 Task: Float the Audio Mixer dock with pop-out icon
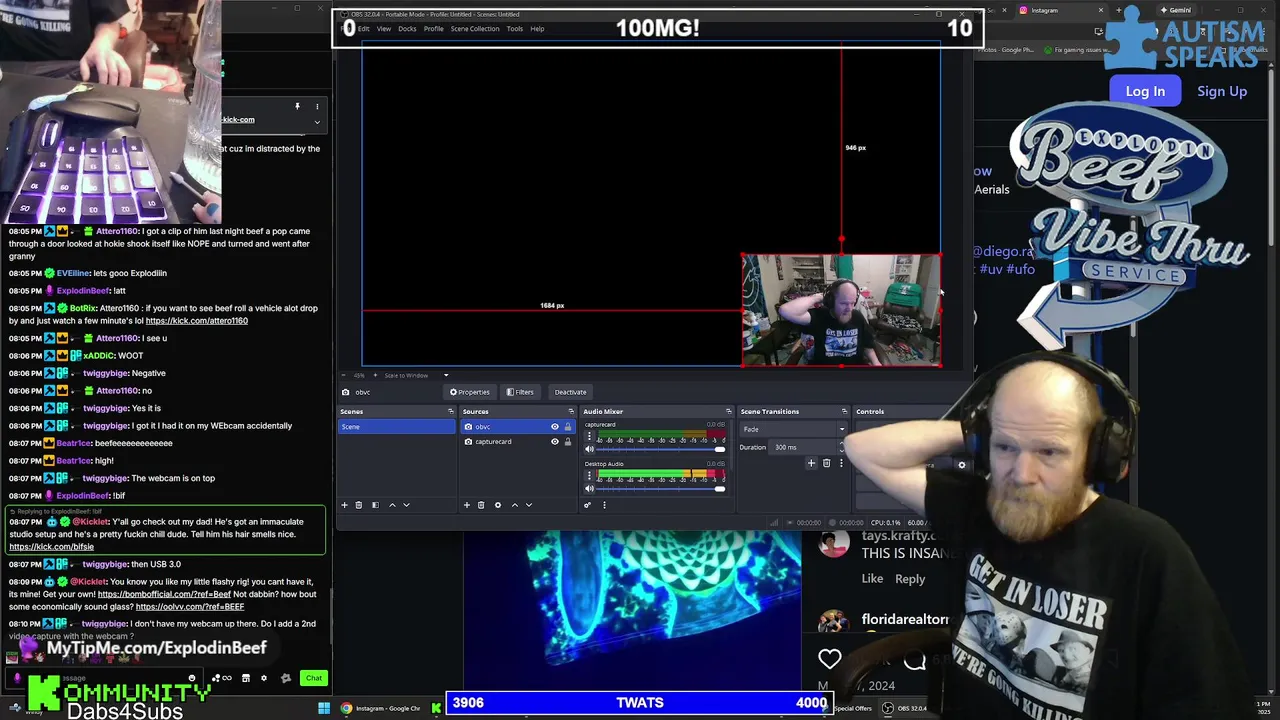(x=728, y=411)
